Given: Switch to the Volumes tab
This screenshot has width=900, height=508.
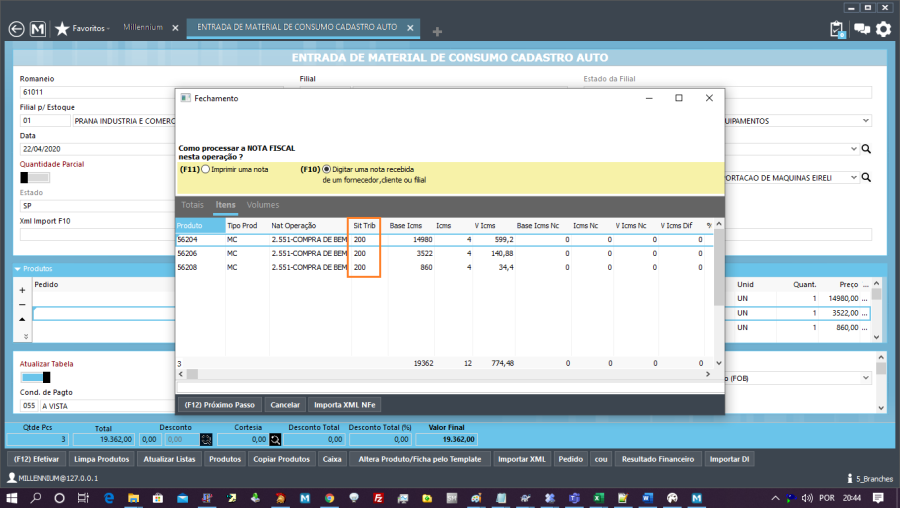Looking at the screenshot, I should click(x=263, y=205).
